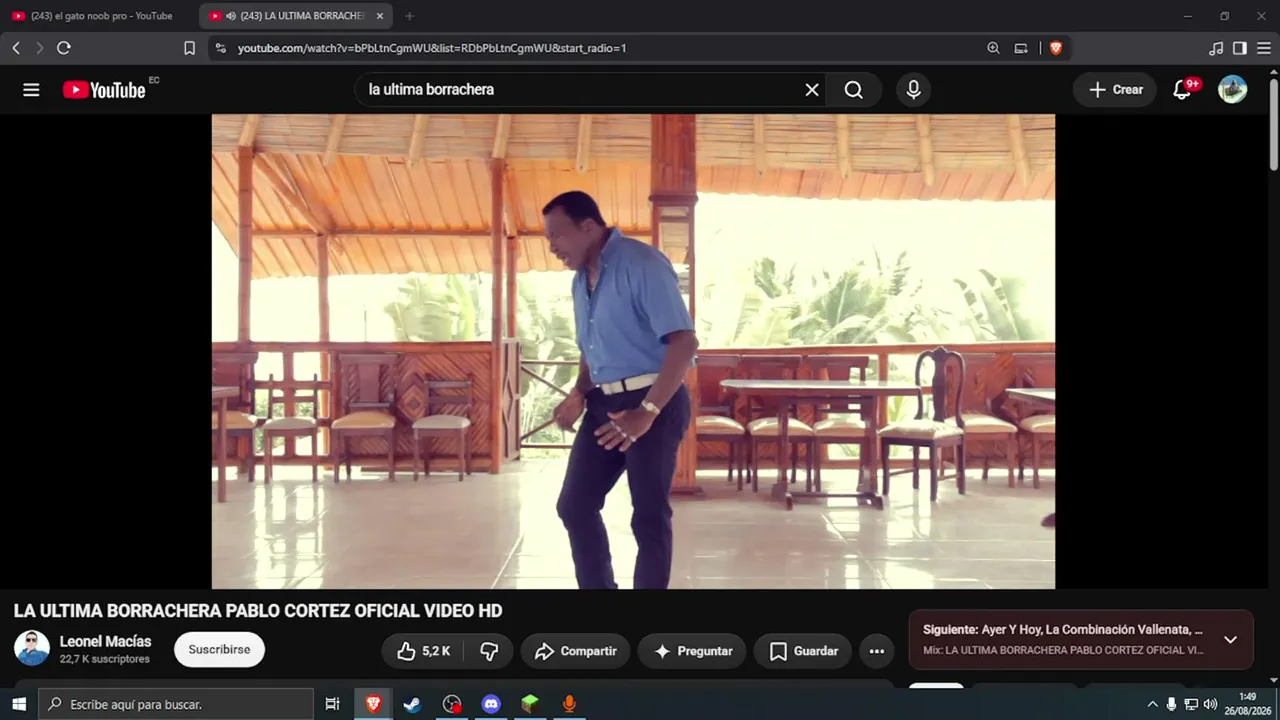
Task: Open the Windows Start menu
Action: pos(19,704)
